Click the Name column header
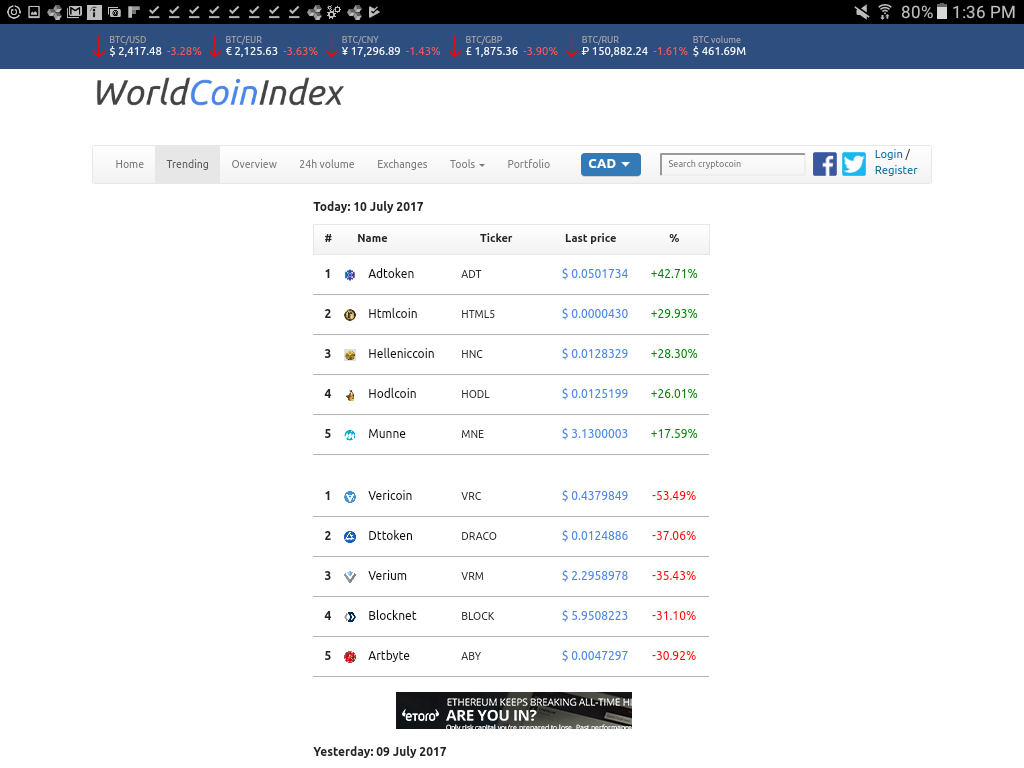1024x768 pixels. point(372,238)
